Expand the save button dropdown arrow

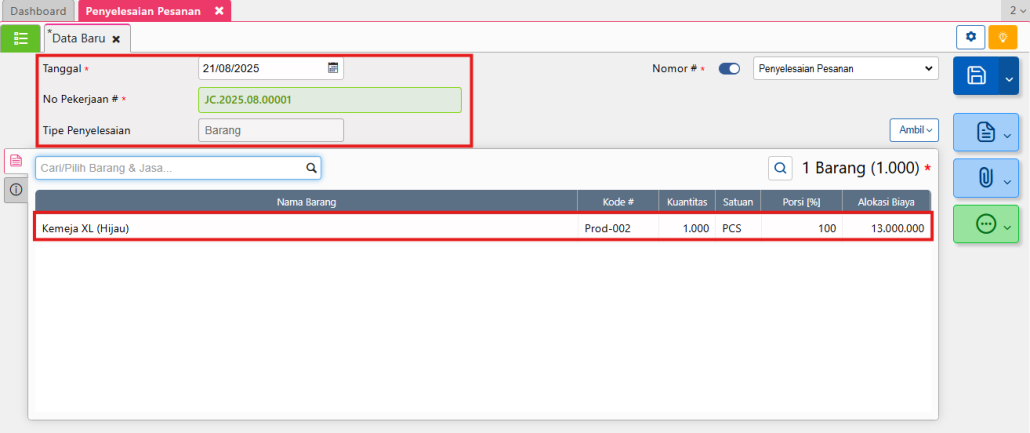(x=1009, y=78)
